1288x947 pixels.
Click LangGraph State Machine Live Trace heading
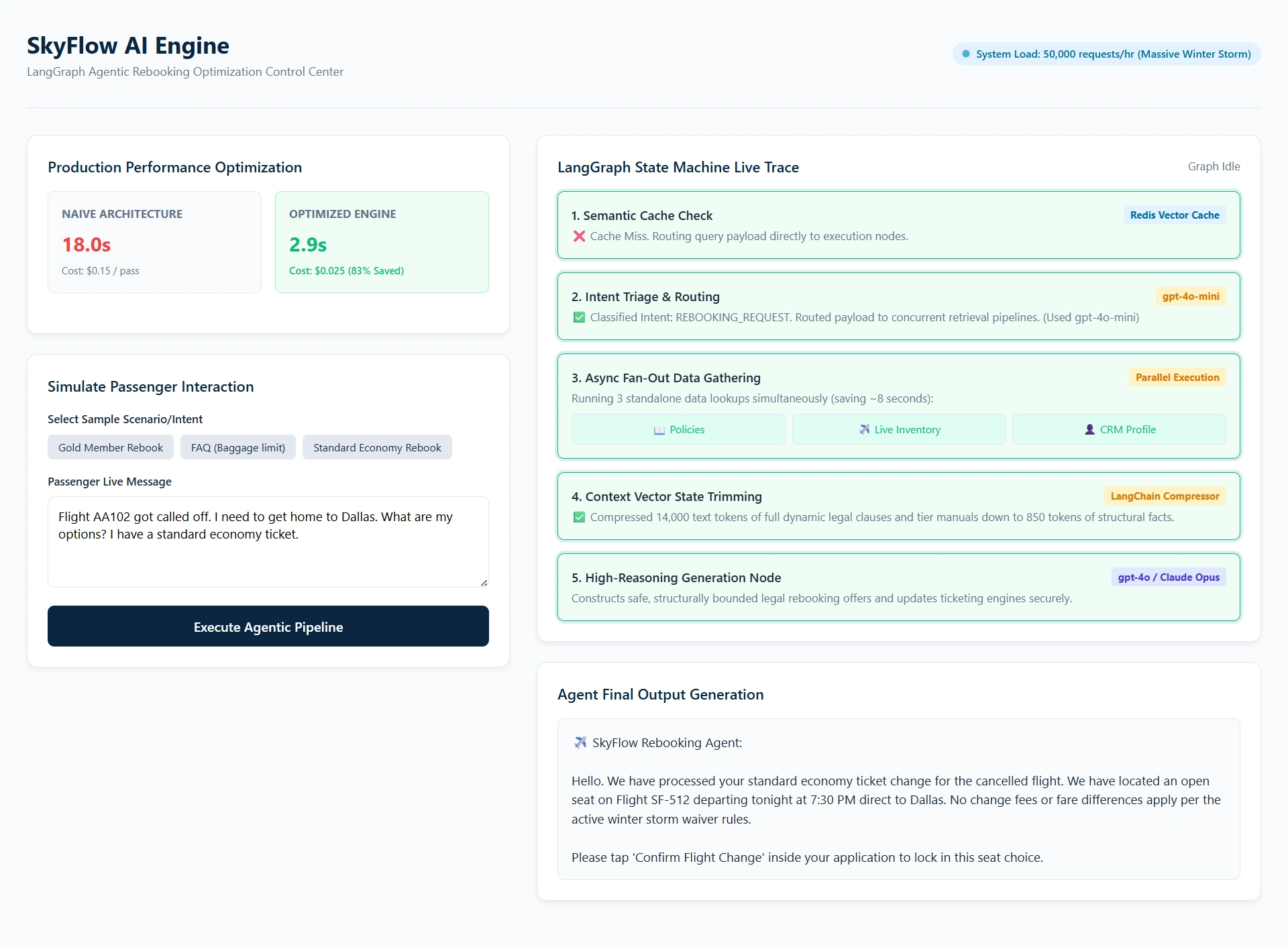[678, 167]
